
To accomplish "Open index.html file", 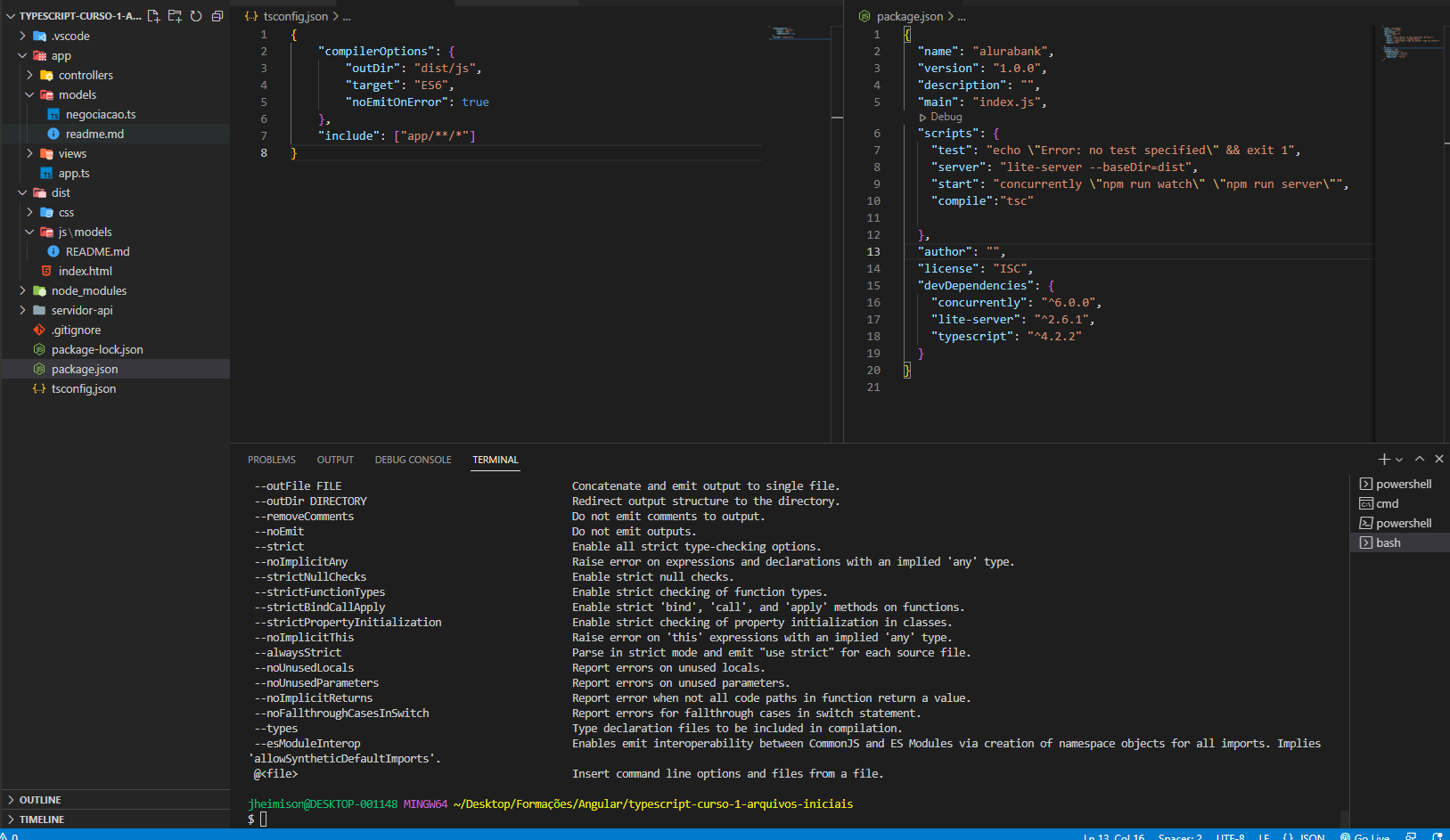I will [115, 271].
